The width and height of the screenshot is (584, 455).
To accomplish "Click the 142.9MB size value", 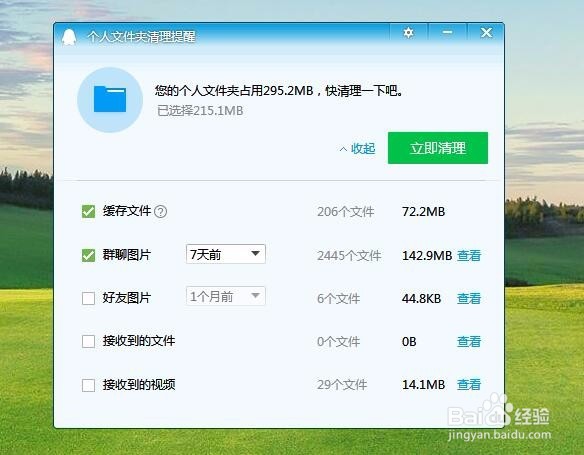I will pos(427,255).
